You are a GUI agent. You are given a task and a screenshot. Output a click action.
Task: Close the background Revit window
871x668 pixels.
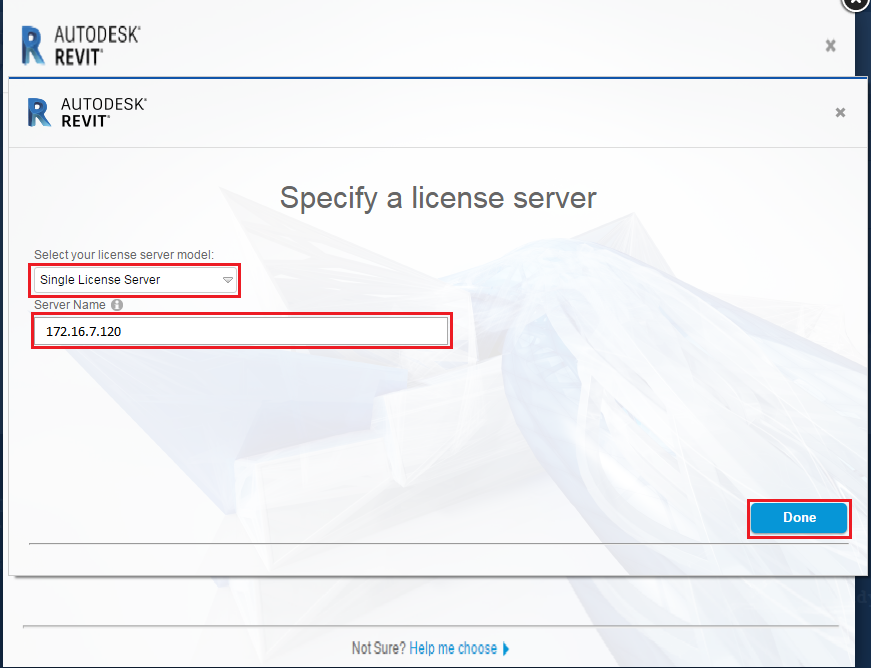pyautogui.click(x=830, y=45)
